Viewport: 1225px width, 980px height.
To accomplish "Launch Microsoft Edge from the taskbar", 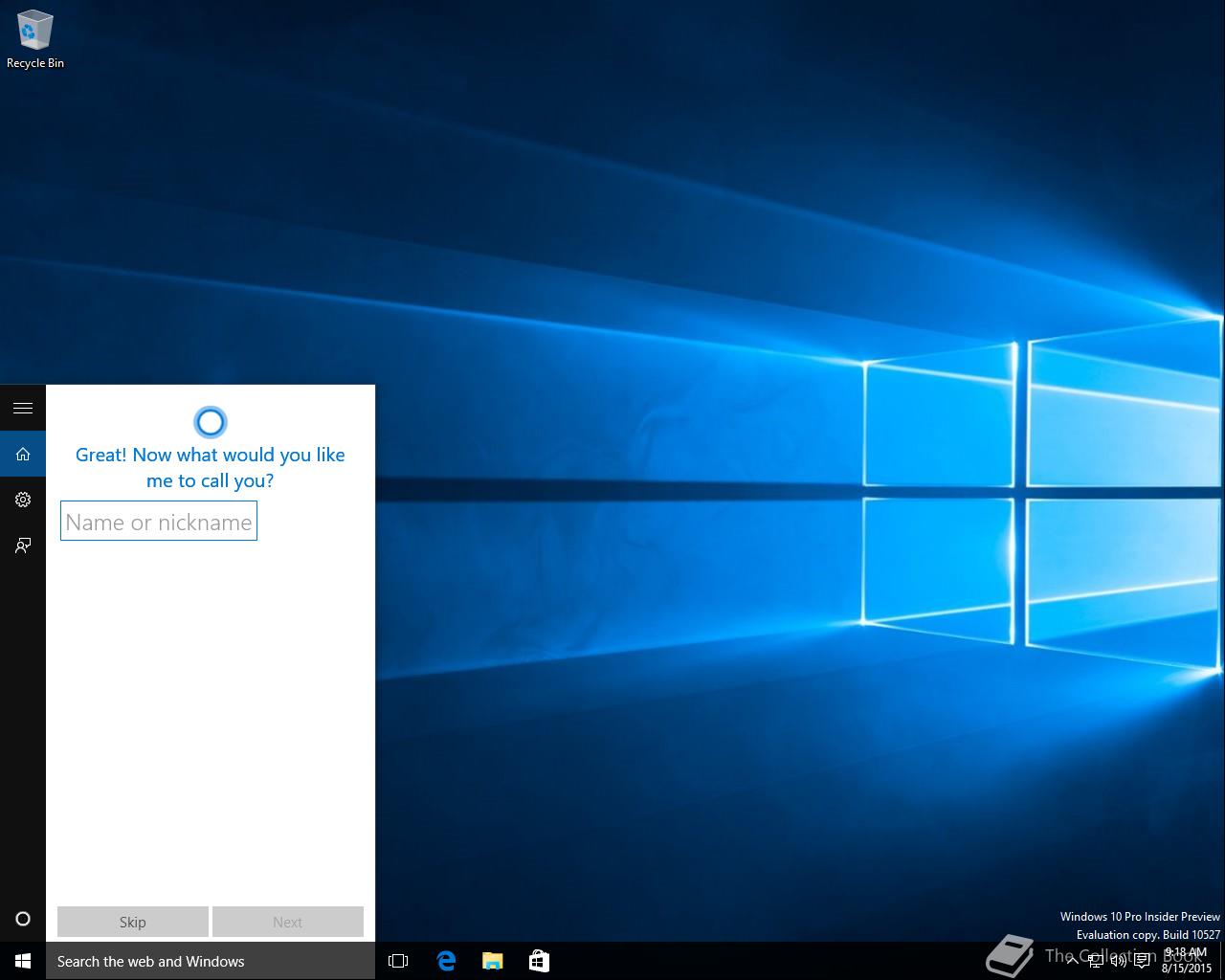I will click(446, 961).
